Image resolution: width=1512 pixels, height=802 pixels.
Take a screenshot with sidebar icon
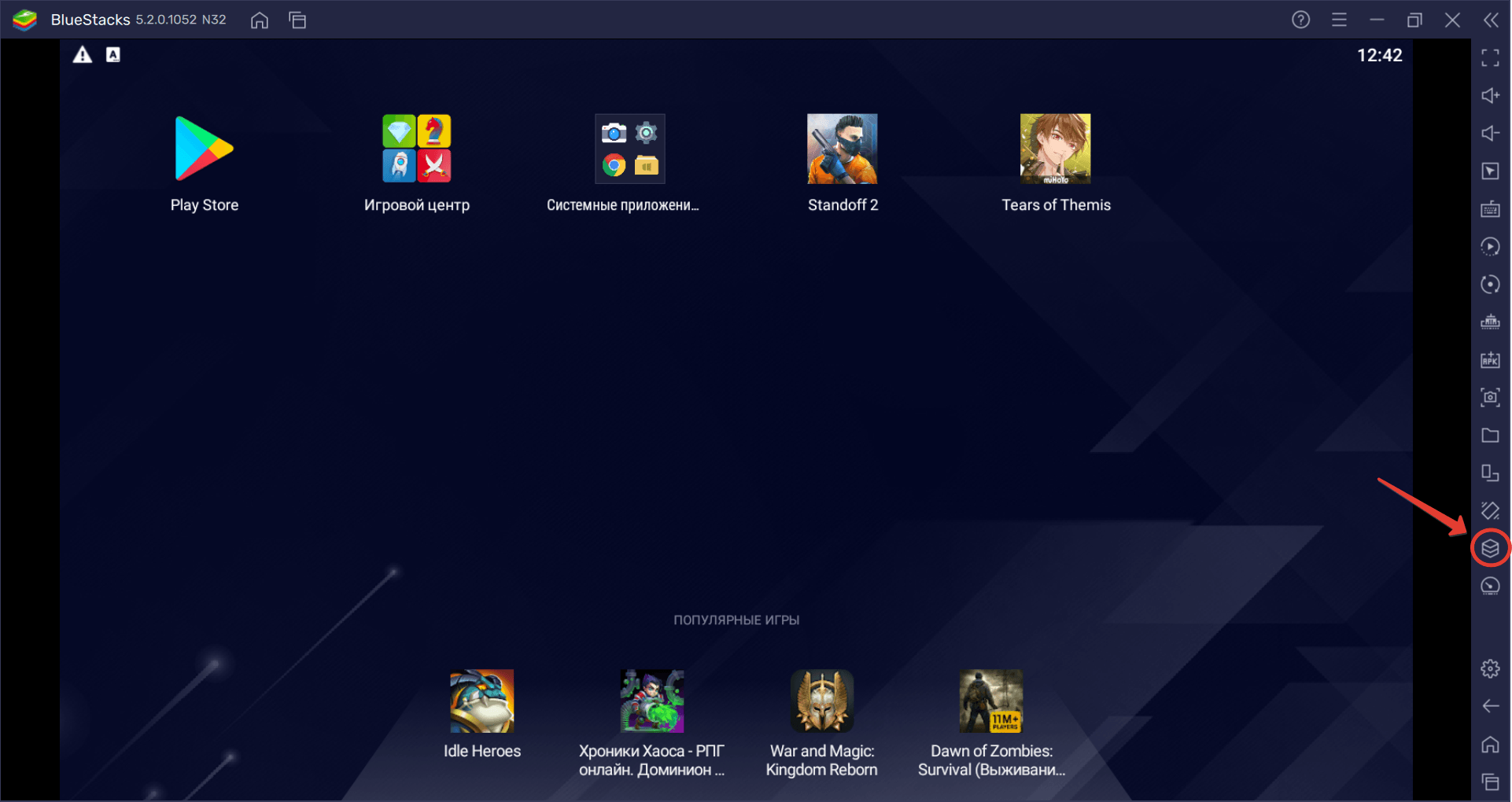point(1490,397)
